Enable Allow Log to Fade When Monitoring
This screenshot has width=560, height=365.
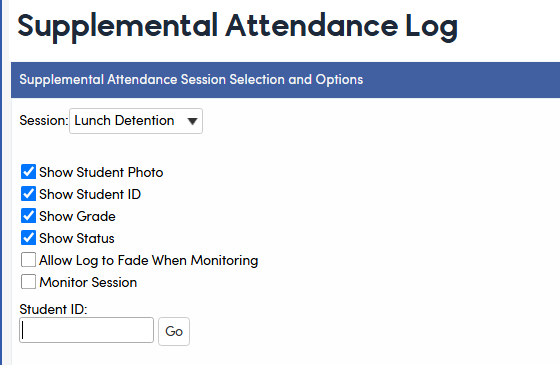28,260
